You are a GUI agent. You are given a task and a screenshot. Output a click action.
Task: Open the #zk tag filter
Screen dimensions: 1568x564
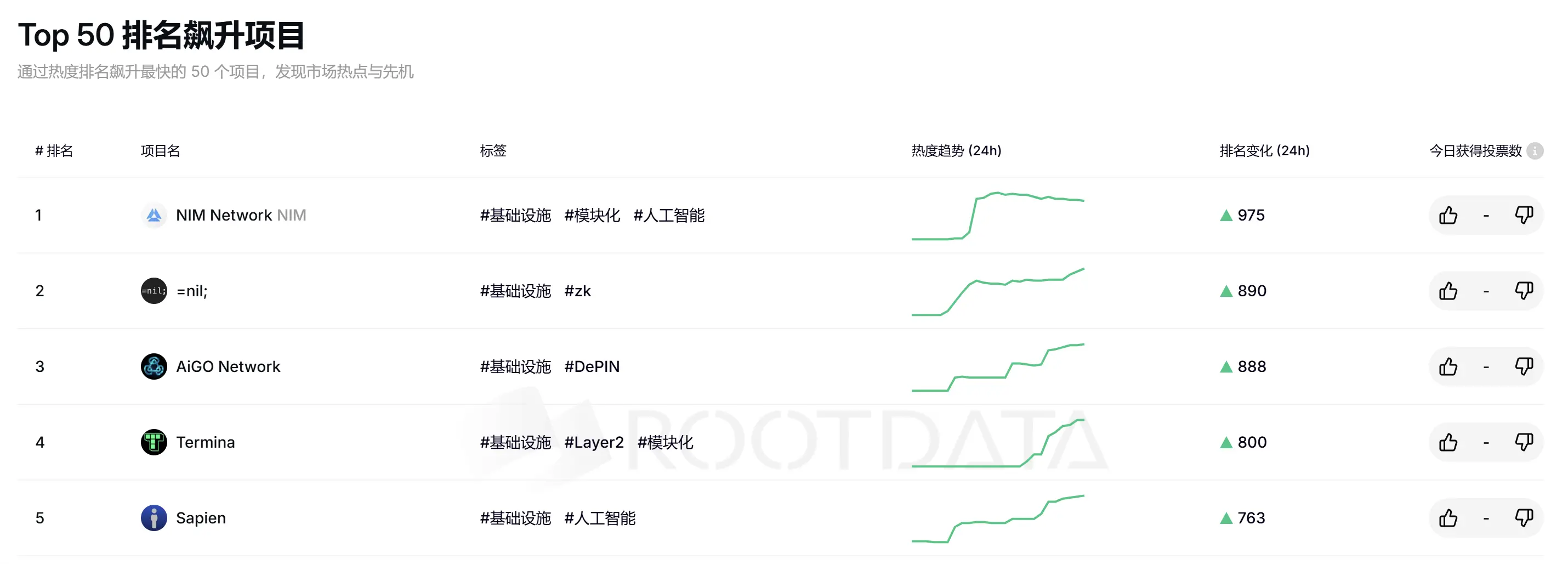coord(578,291)
